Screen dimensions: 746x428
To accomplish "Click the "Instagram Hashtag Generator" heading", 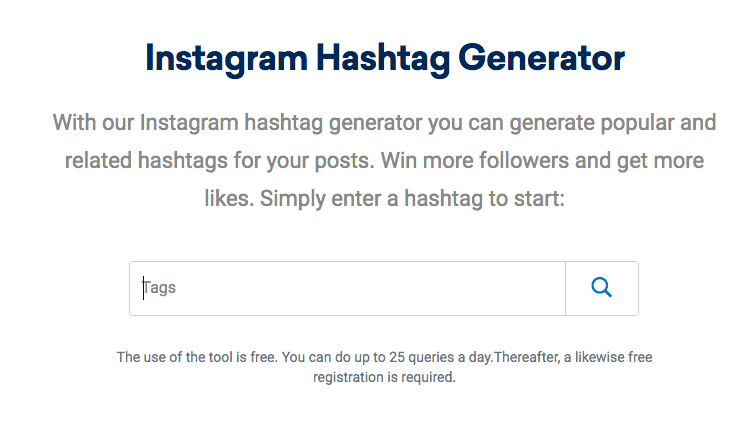I will tap(385, 59).
